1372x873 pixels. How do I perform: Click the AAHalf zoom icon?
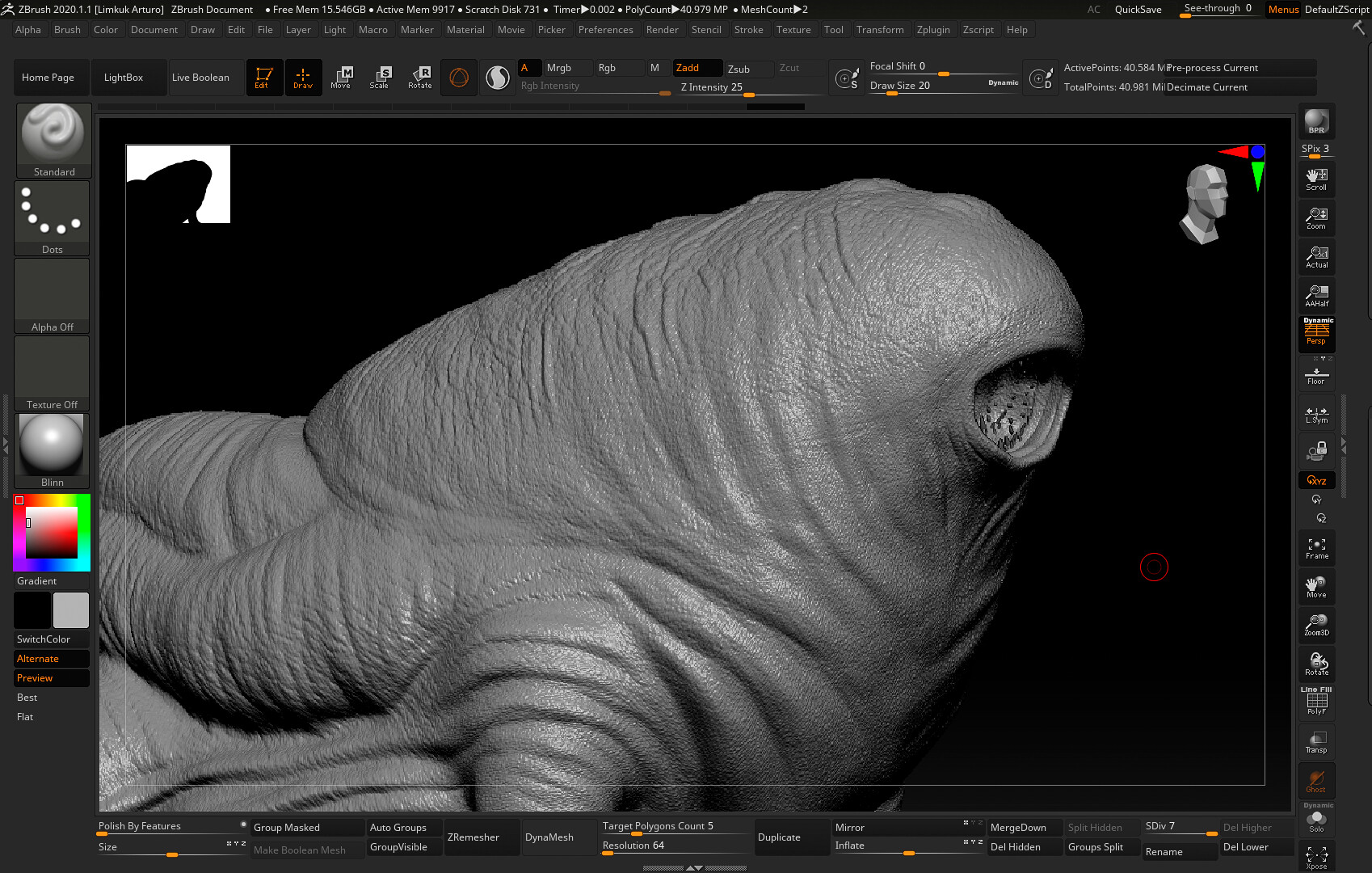(x=1316, y=297)
